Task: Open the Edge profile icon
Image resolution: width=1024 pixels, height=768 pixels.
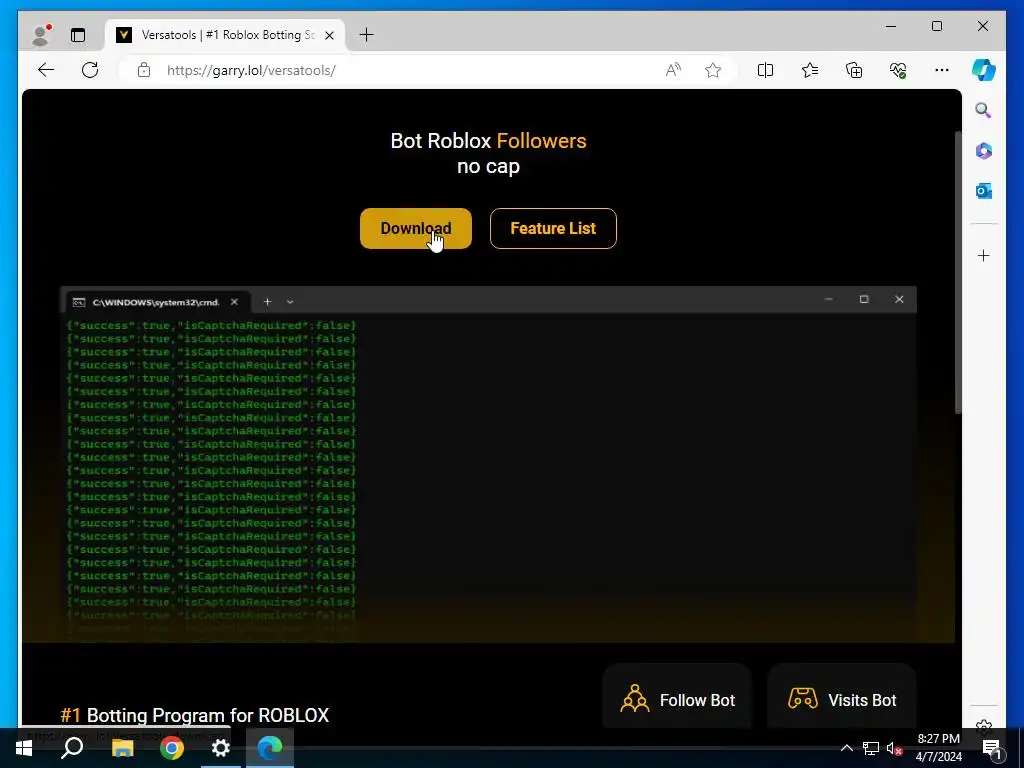Action: [x=41, y=35]
